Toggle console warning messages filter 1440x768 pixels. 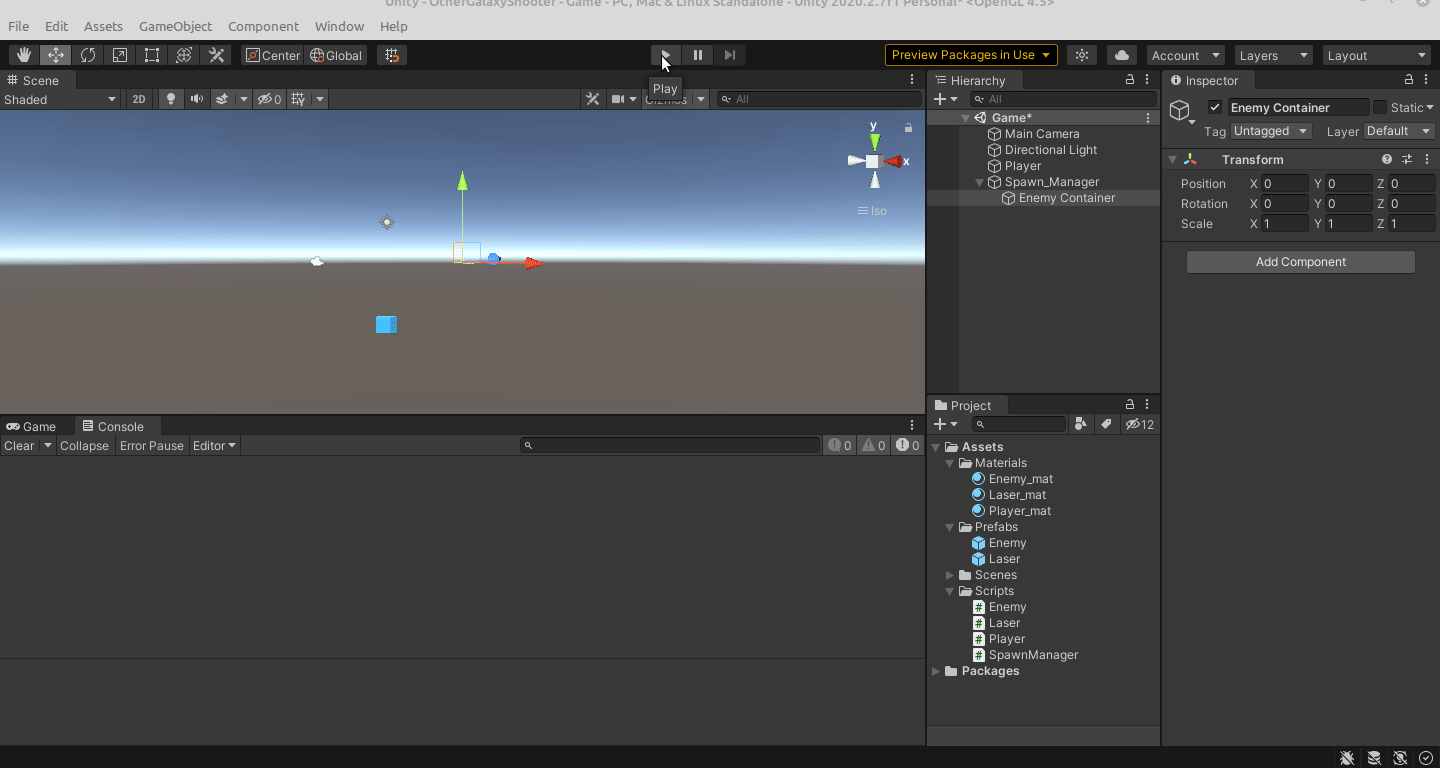pyautogui.click(x=874, y=446)
